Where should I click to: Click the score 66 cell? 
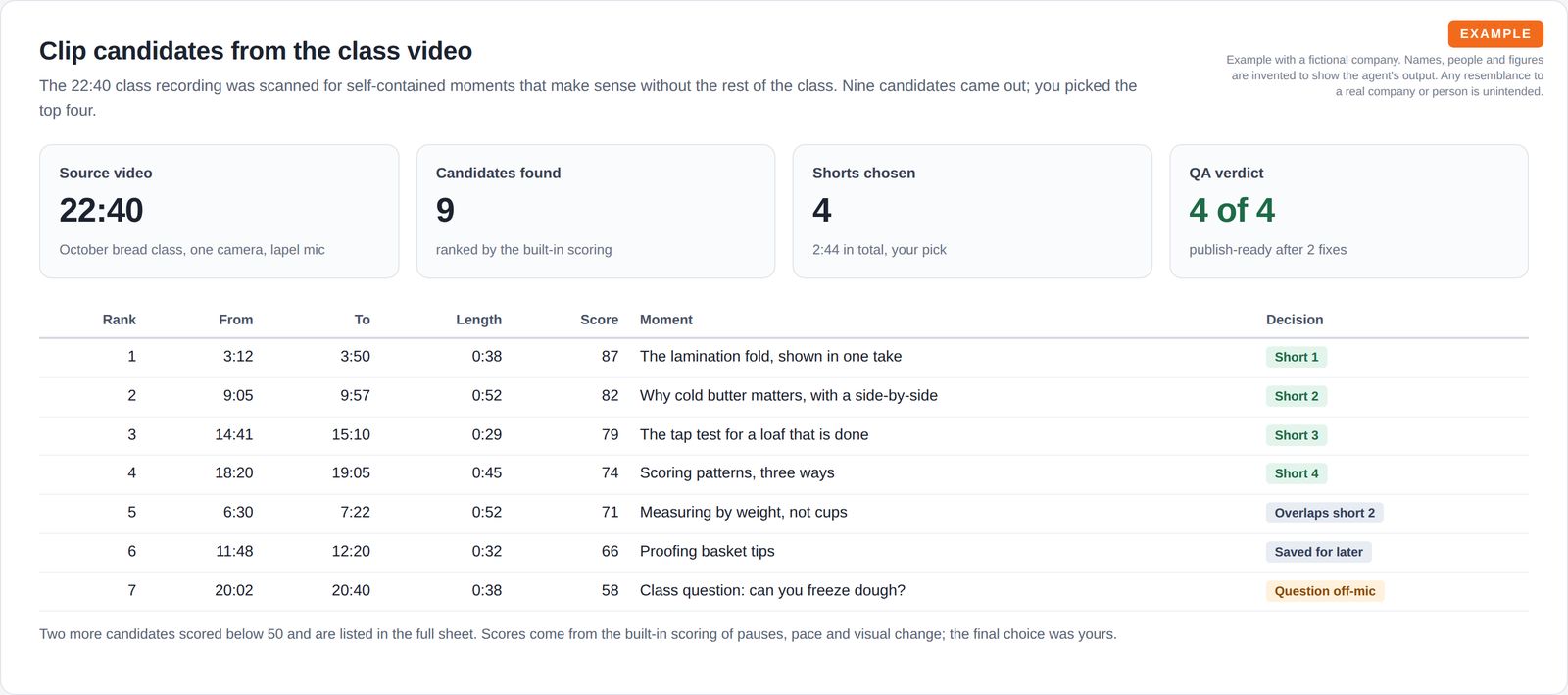click(x=611, y=552)
